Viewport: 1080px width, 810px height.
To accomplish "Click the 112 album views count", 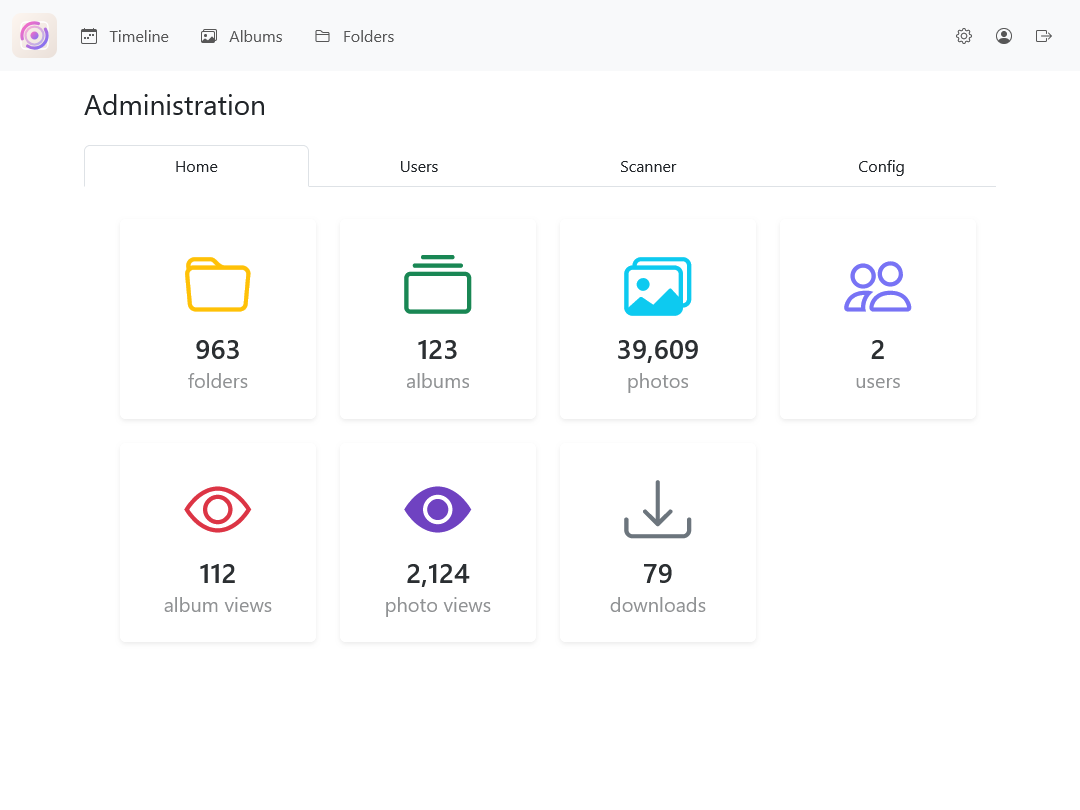I will coord(218,574).
